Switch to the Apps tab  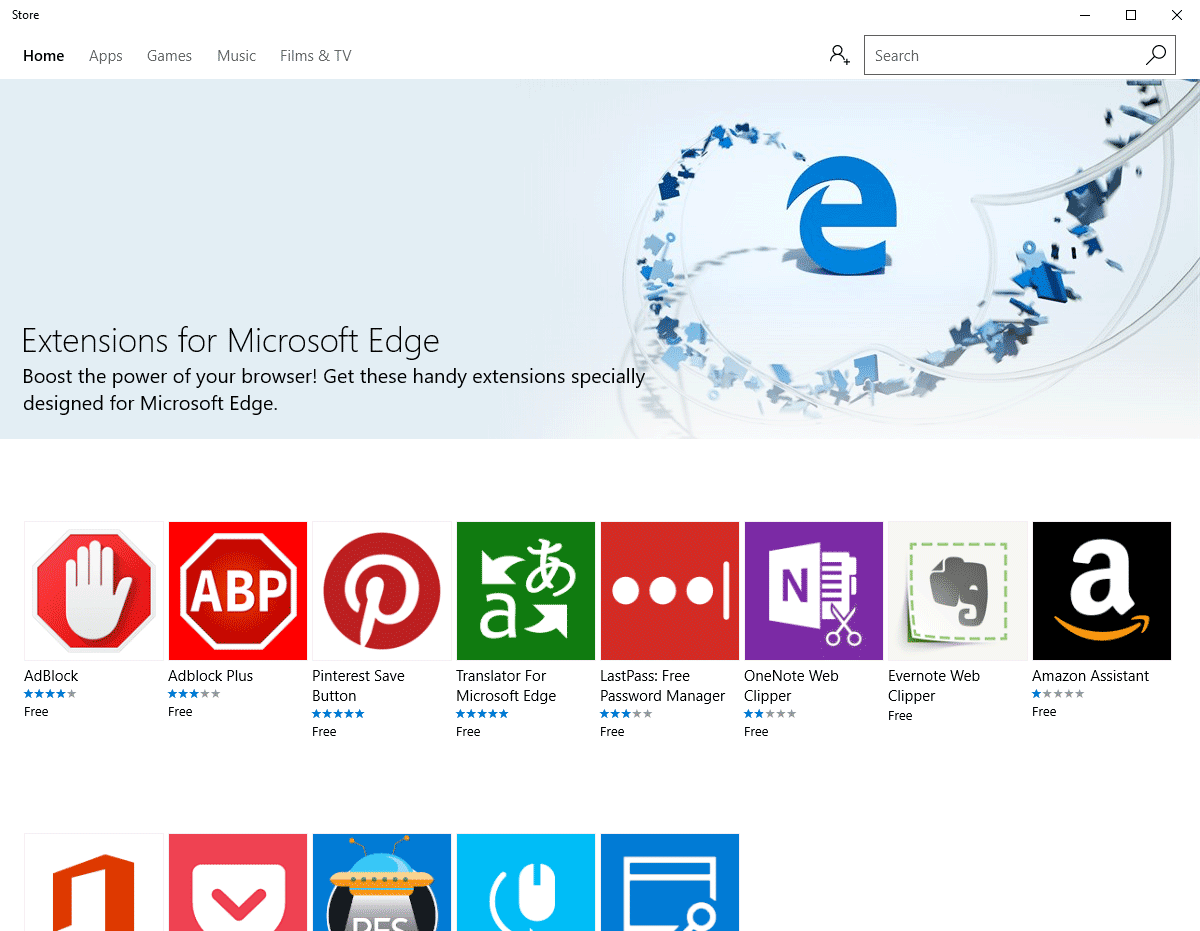click(106, 56)
